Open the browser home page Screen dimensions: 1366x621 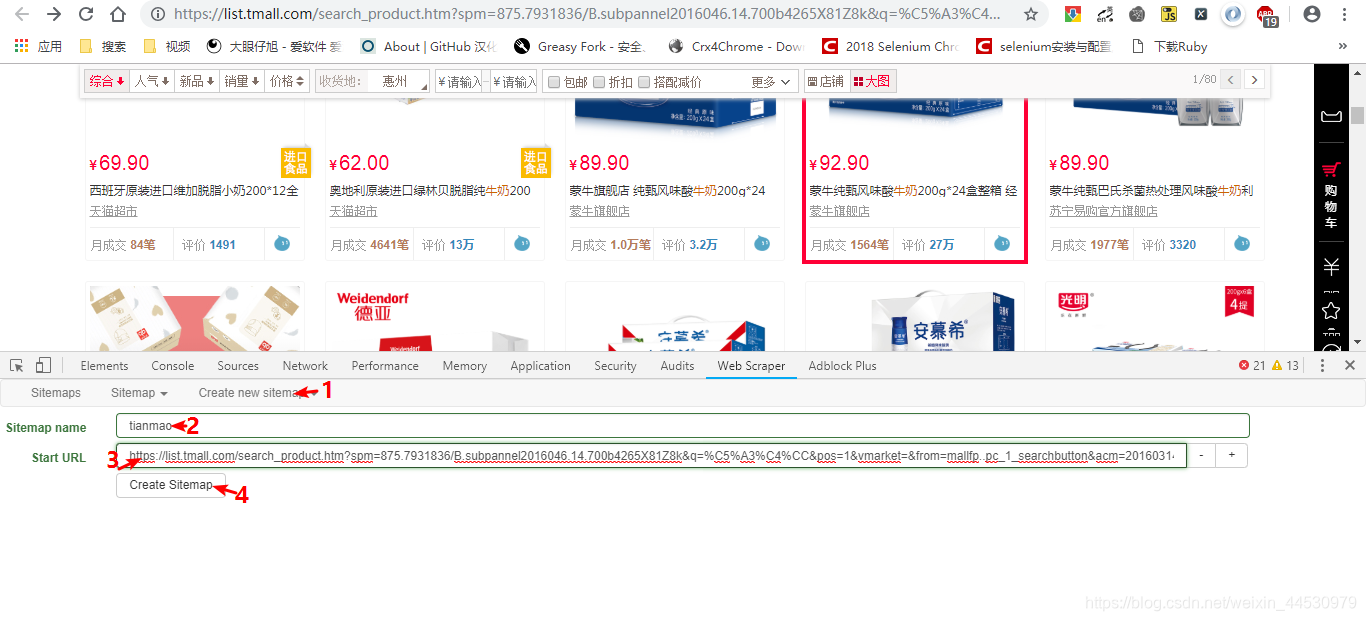118,14
